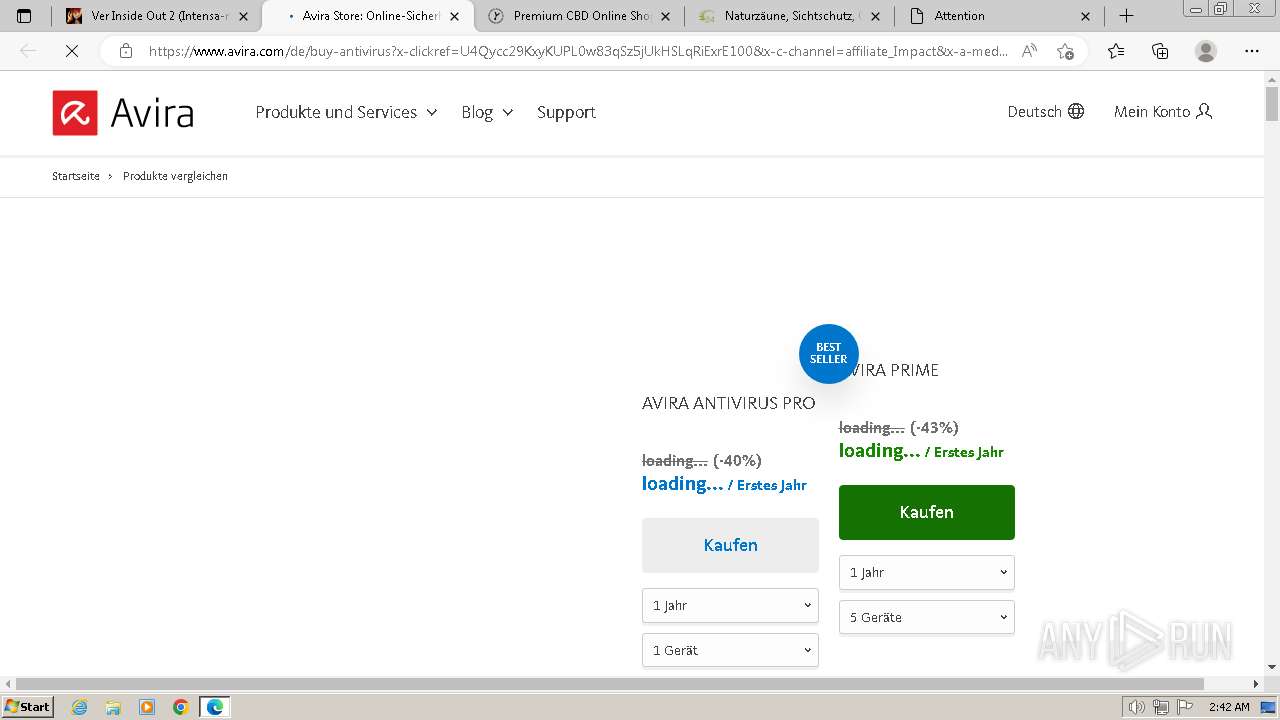The width and height of the screenshot is (1280, 720).
Task: Add this page to favorites
Action: coord(1066,51)
